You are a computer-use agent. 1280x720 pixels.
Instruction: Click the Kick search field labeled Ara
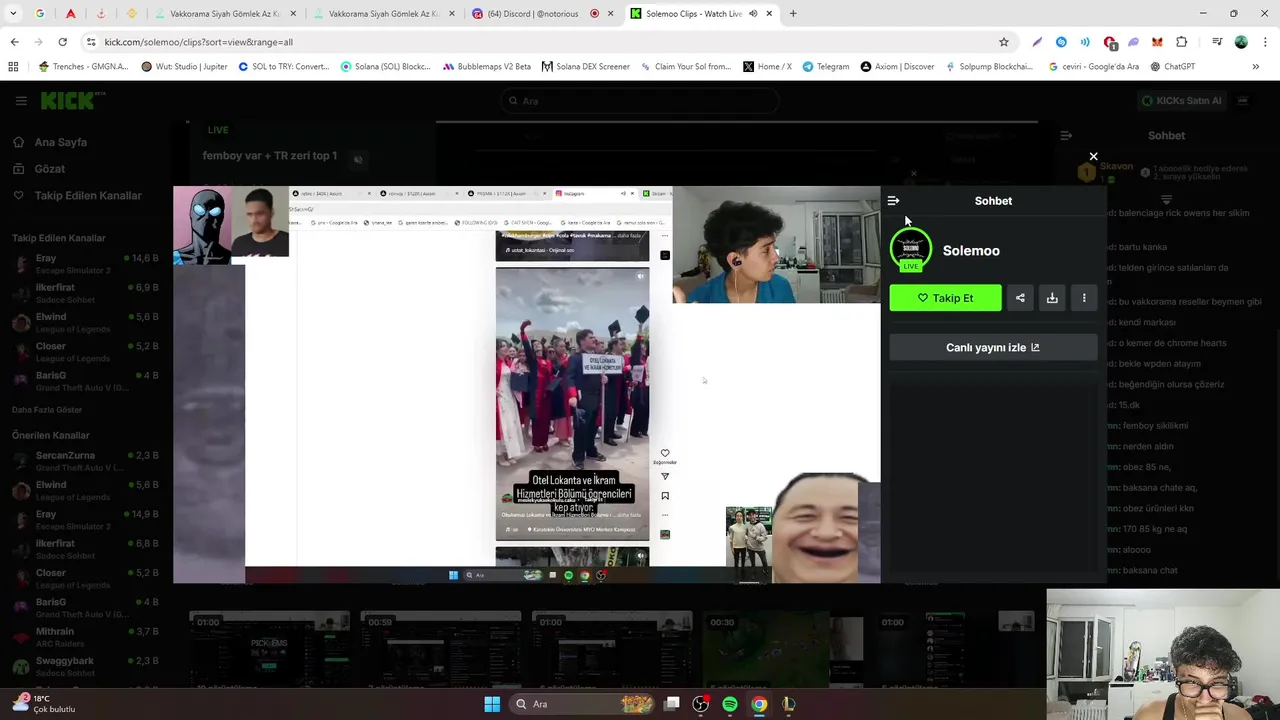[640, 101]
